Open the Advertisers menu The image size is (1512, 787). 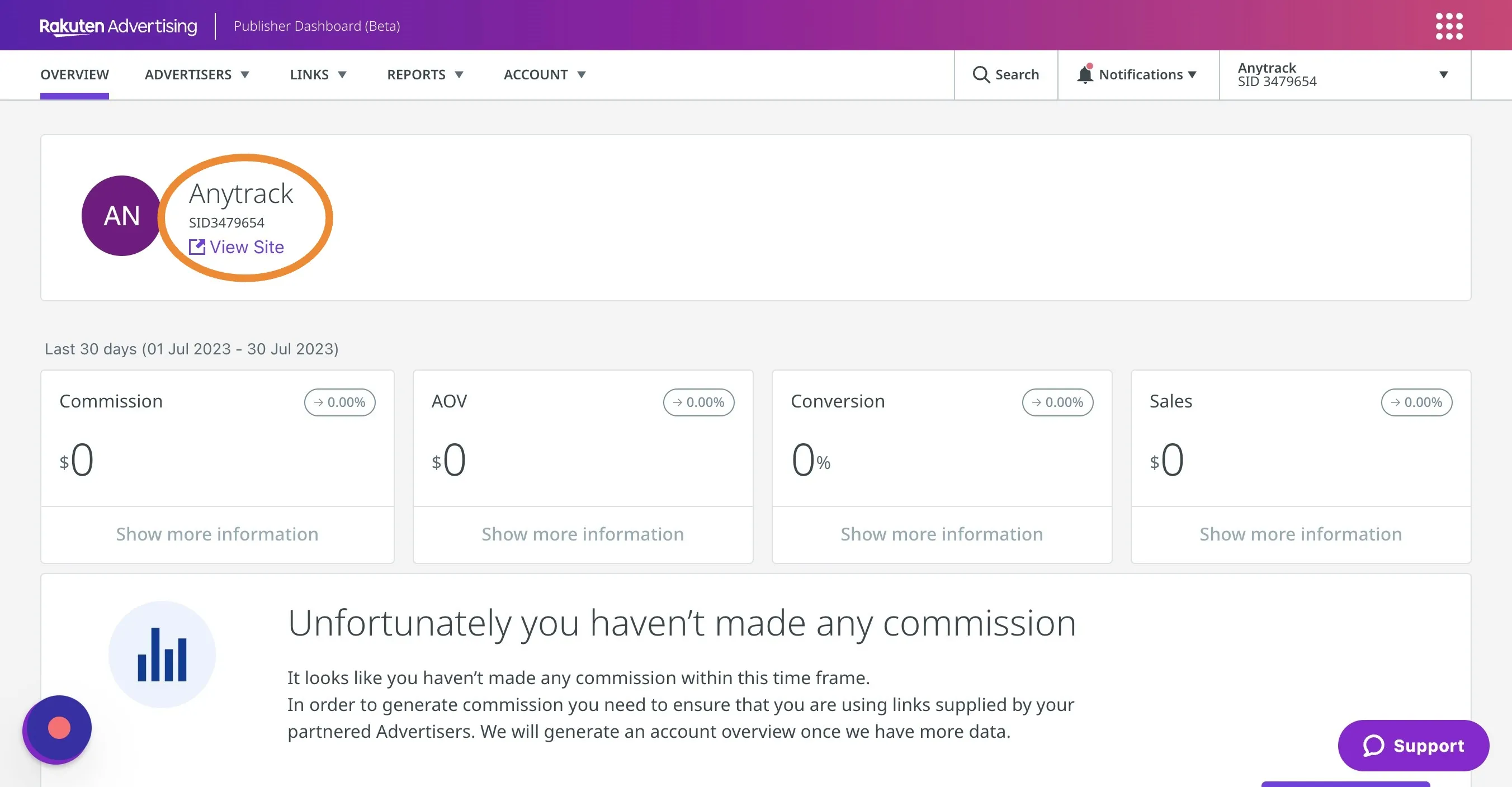tap(197, 74)
